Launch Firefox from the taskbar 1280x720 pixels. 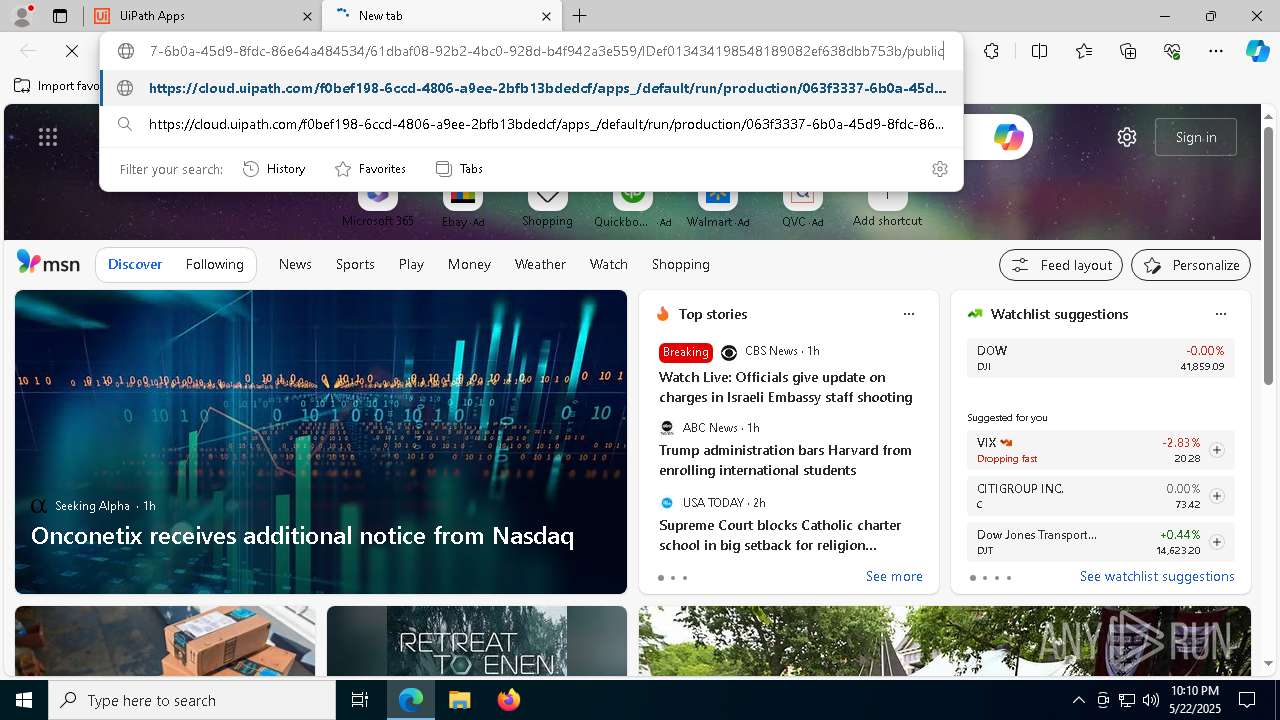[x=508, y=700]
